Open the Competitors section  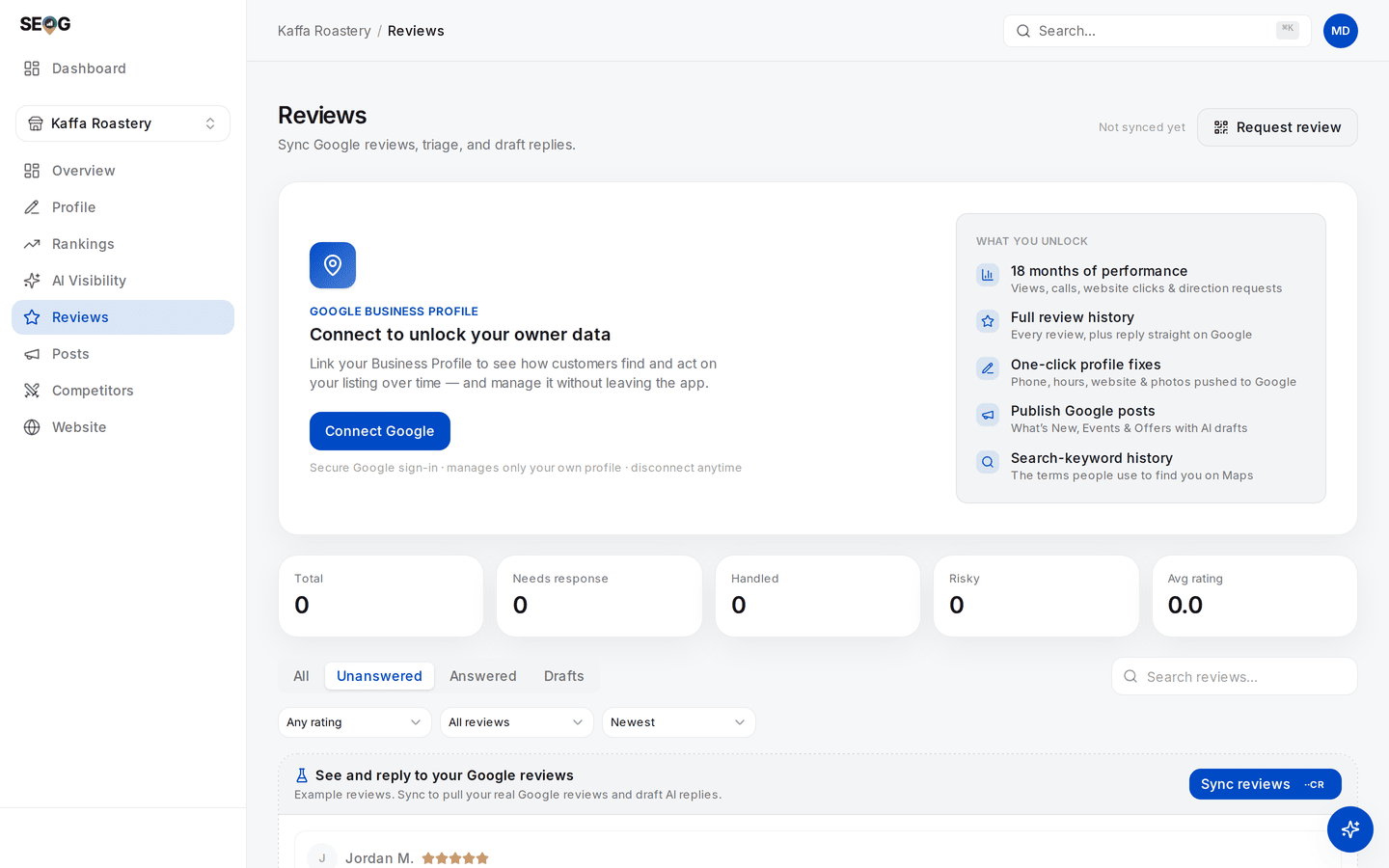[x=123, y=391]
